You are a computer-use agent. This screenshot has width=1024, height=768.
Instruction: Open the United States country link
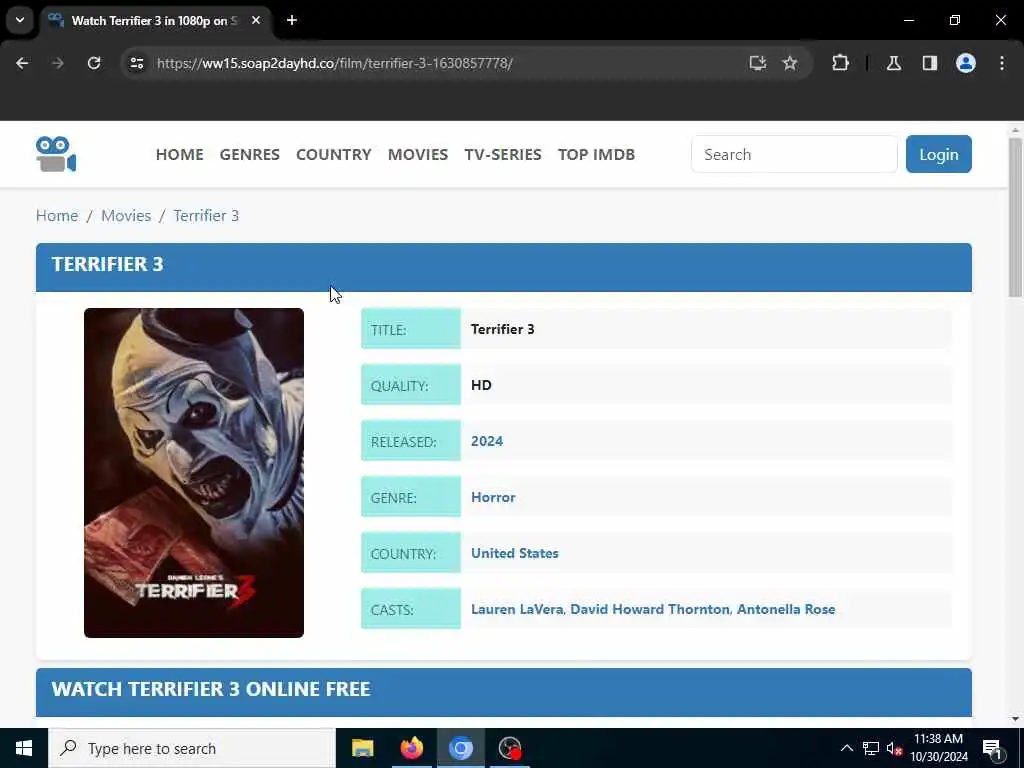coord(515,553)
